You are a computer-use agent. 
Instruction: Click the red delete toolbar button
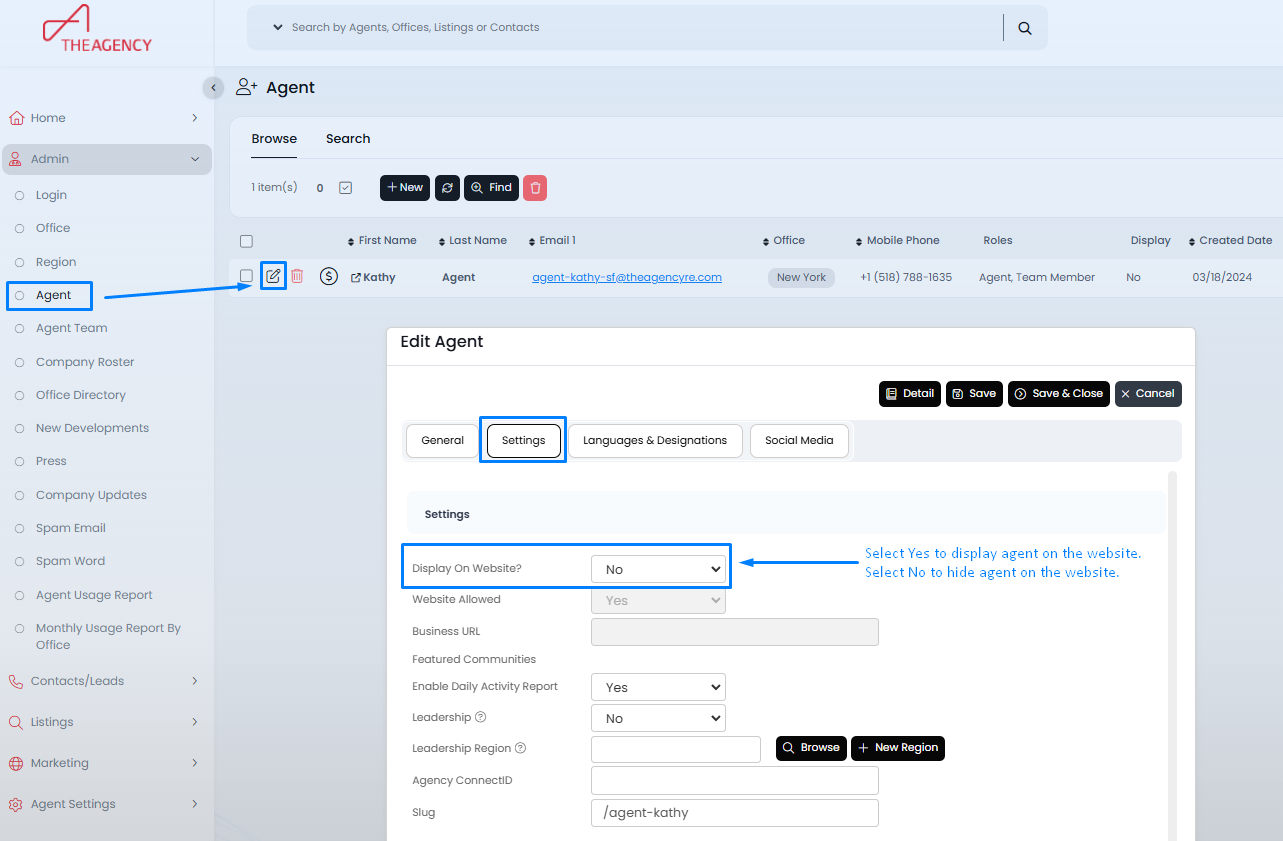(x=535, y=188)
